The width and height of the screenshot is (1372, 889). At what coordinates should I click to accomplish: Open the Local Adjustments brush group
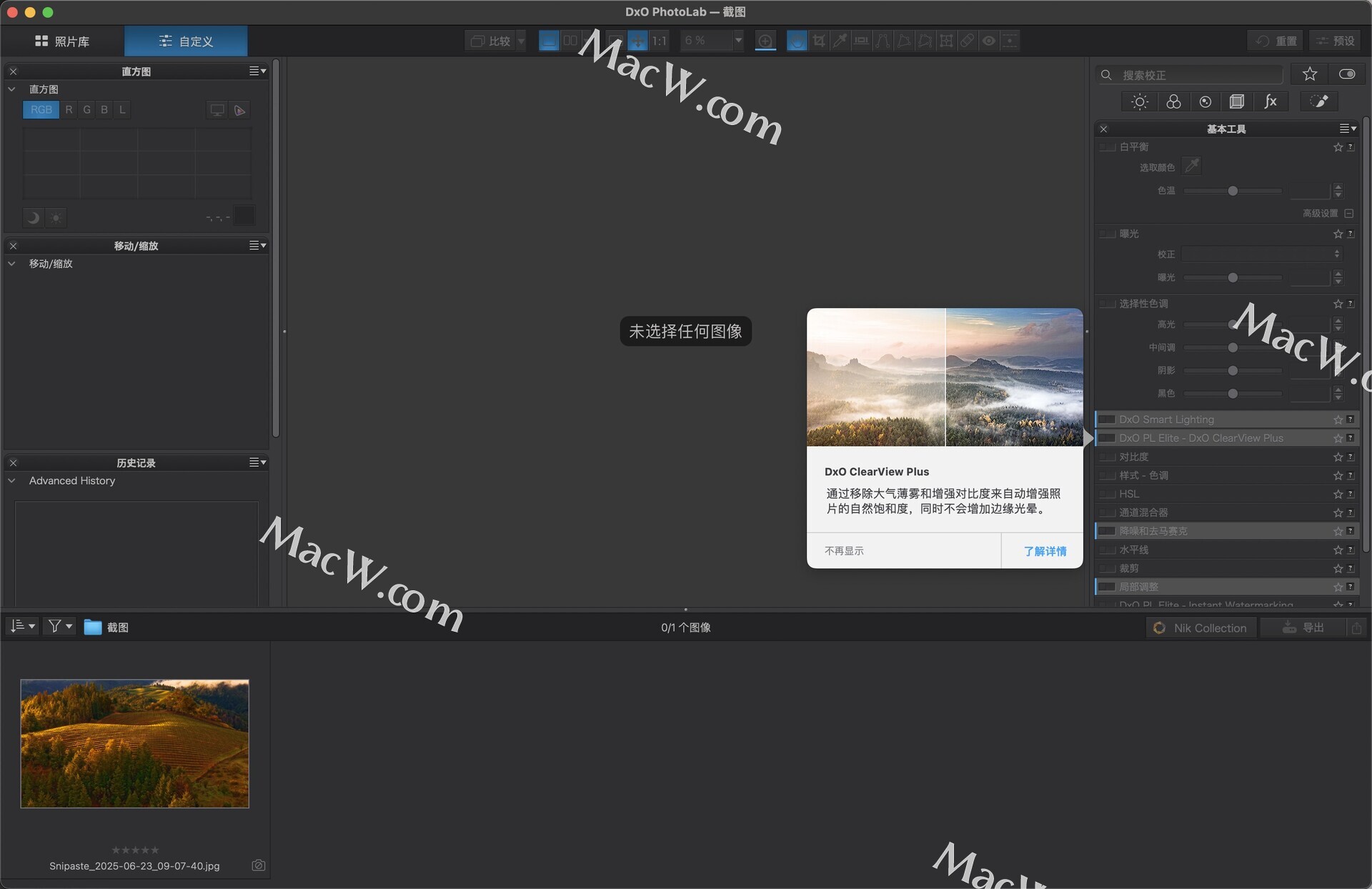(x=1319, y=101)
